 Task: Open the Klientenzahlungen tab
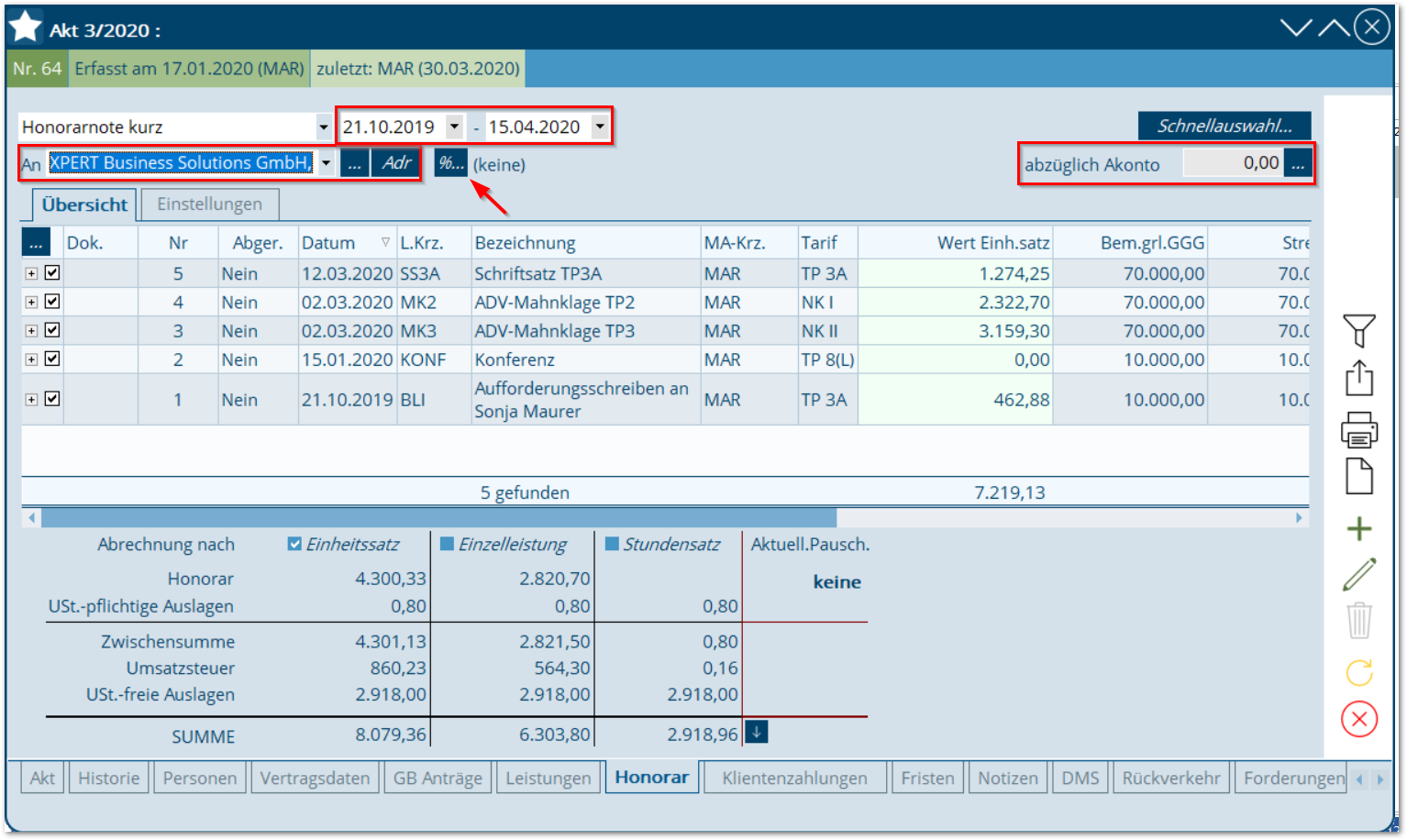click(794, 778)
